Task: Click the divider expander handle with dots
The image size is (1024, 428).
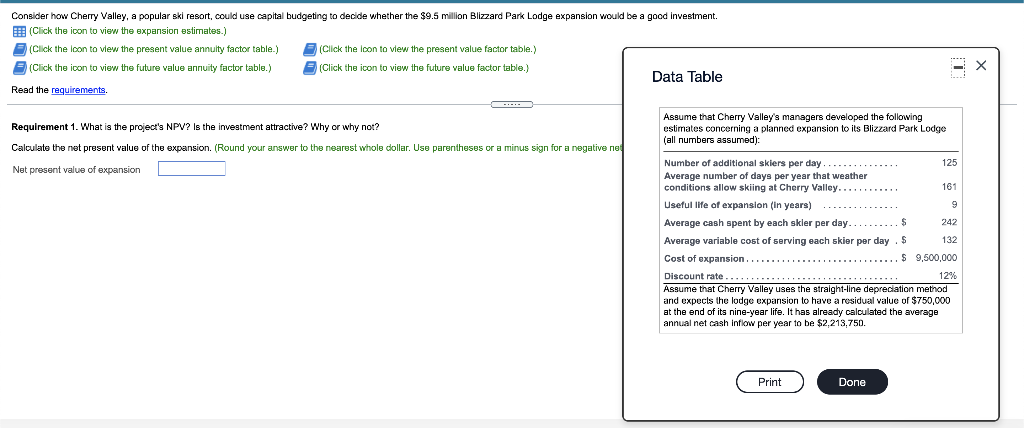Action: [x=512, y=104]
